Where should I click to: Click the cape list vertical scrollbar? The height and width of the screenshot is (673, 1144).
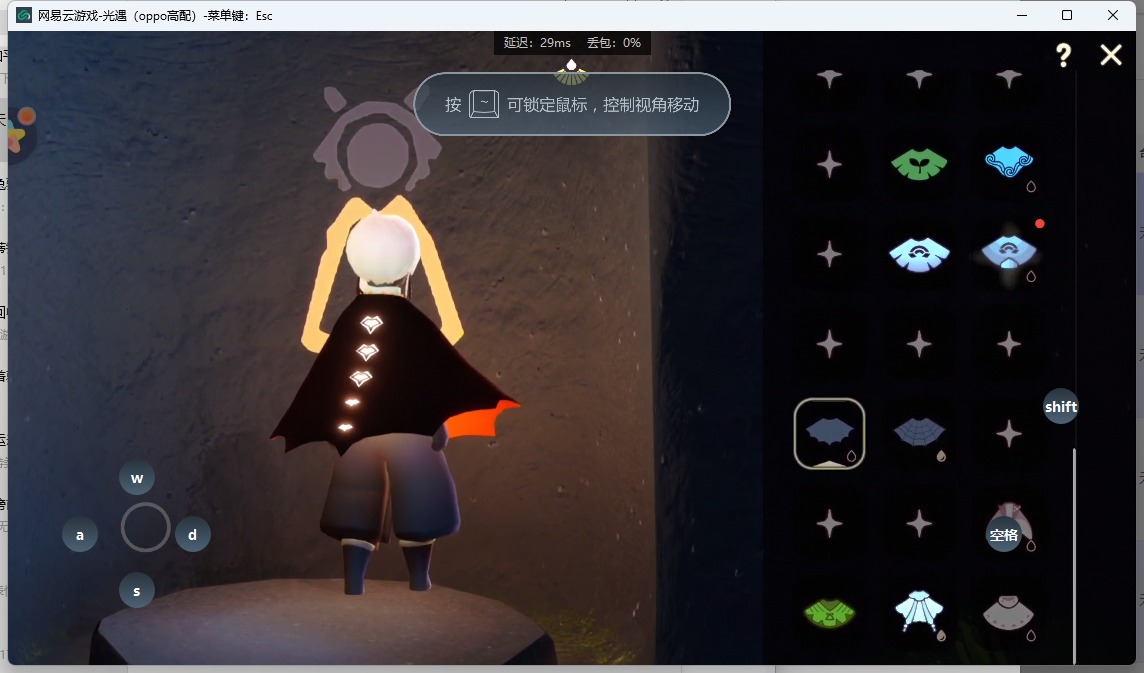click(1074, 555)
